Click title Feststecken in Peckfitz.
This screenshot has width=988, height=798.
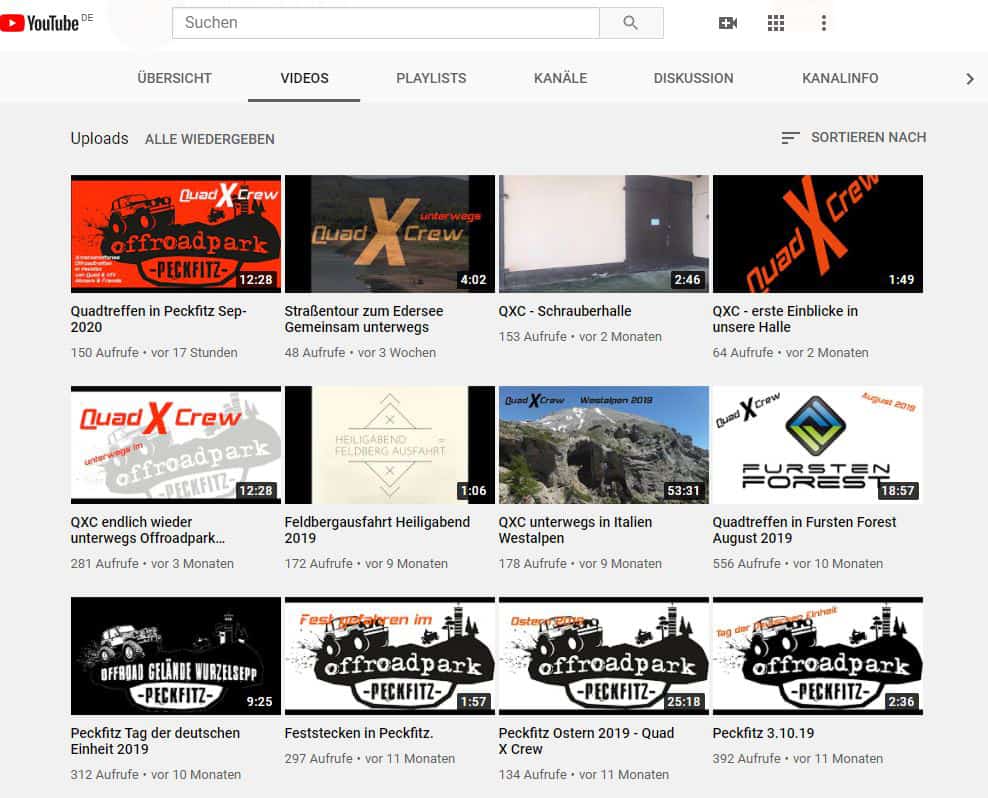pos(359,733)
